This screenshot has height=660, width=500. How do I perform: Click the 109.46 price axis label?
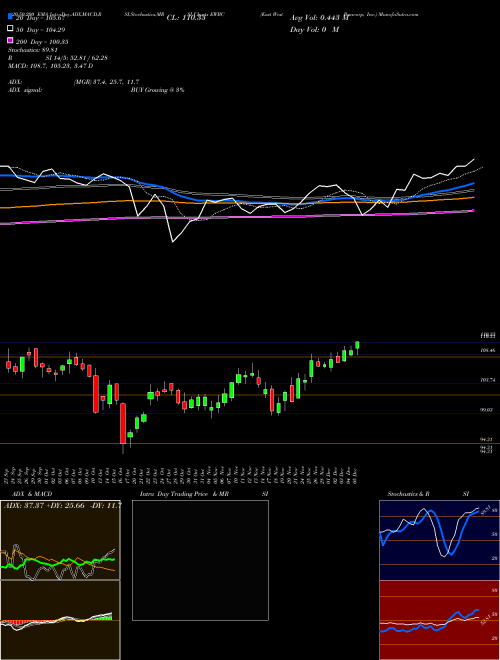[x=487, y=350]
